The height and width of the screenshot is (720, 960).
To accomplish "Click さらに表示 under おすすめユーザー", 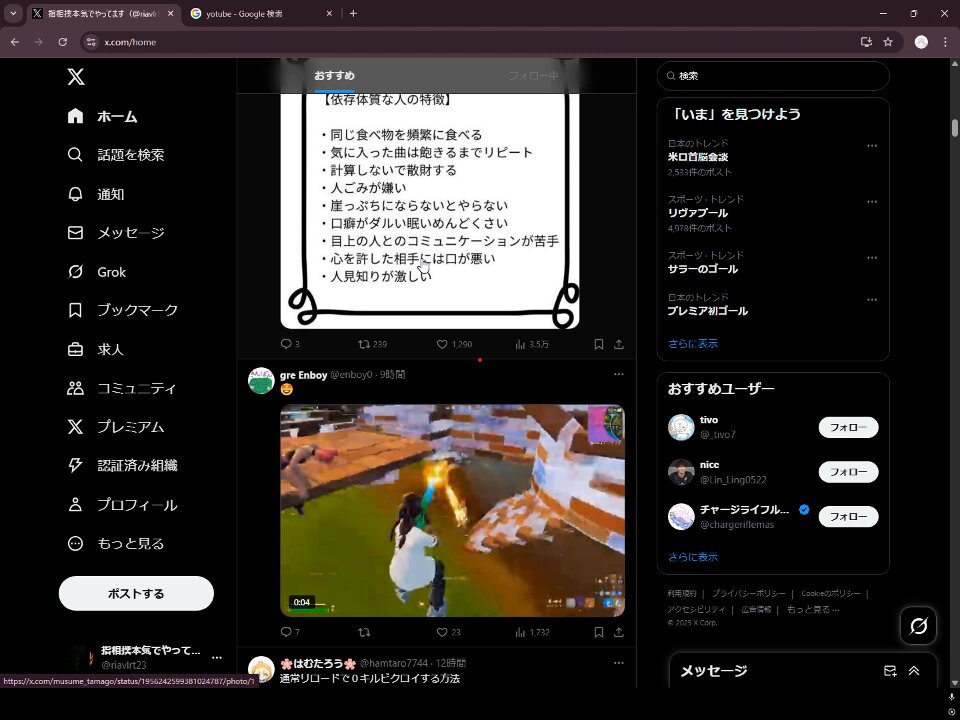I will (x=692, y=557).
